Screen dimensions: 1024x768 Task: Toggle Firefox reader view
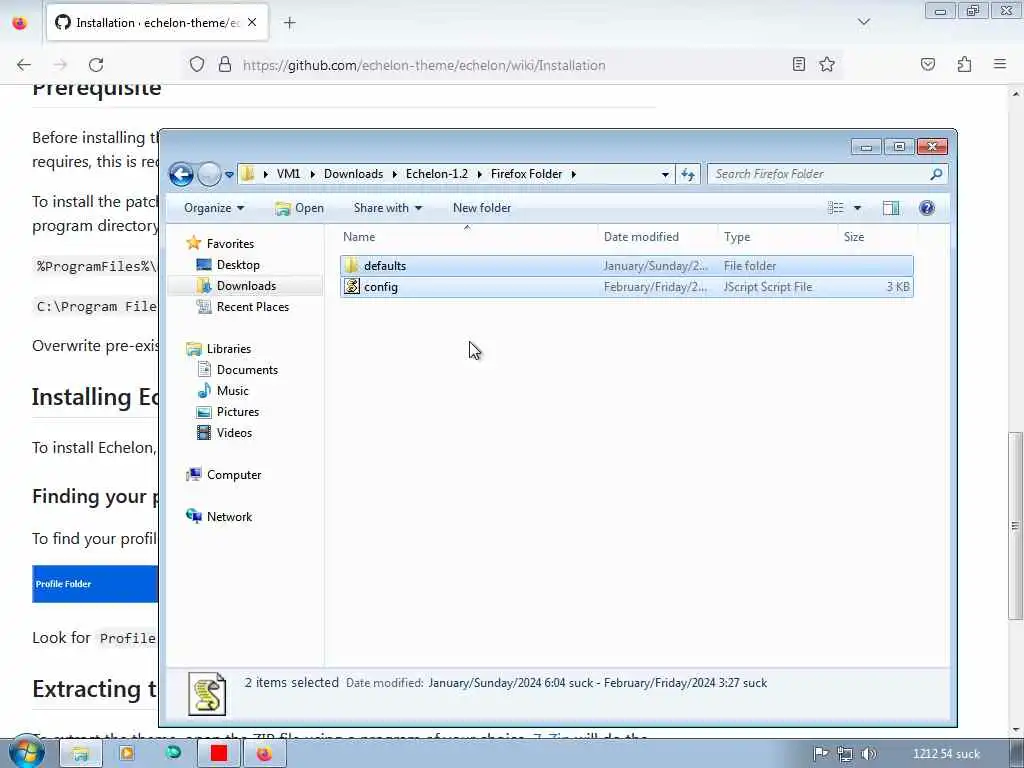pyautogui.click(x=799, y=64)
